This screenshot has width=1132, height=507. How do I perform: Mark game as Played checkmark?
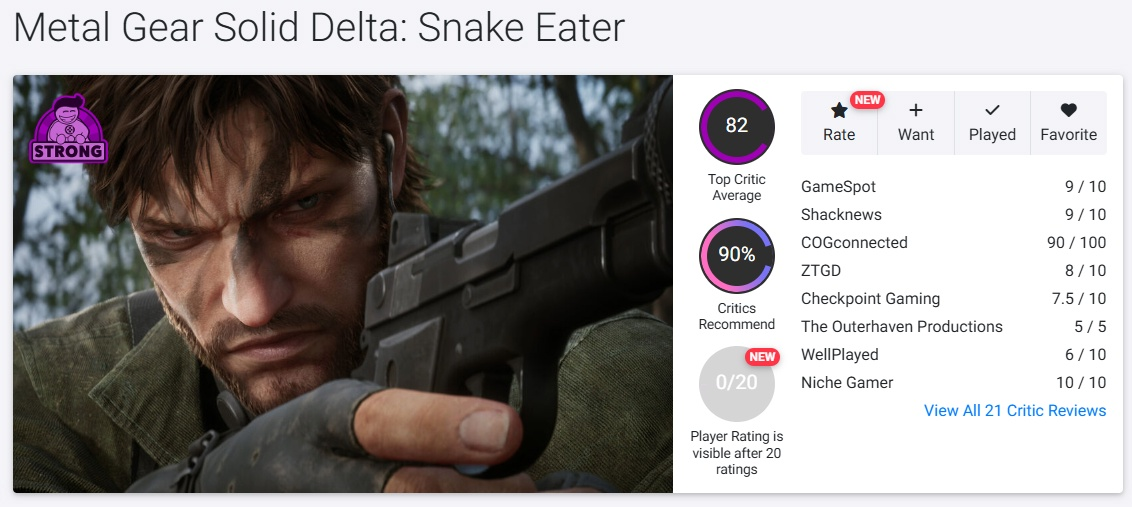(992, 111)
